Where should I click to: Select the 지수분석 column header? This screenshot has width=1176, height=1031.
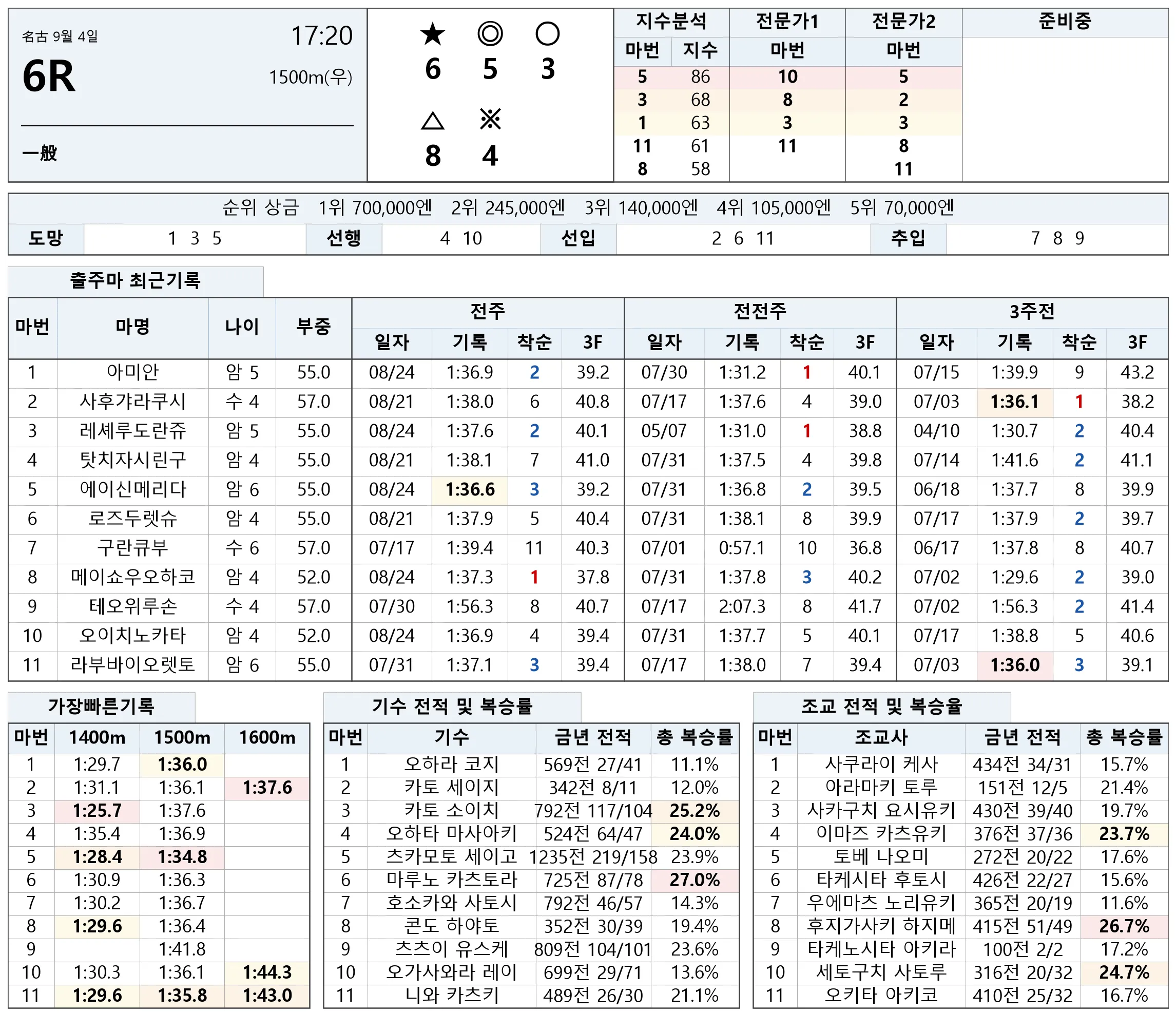point(671,22)
